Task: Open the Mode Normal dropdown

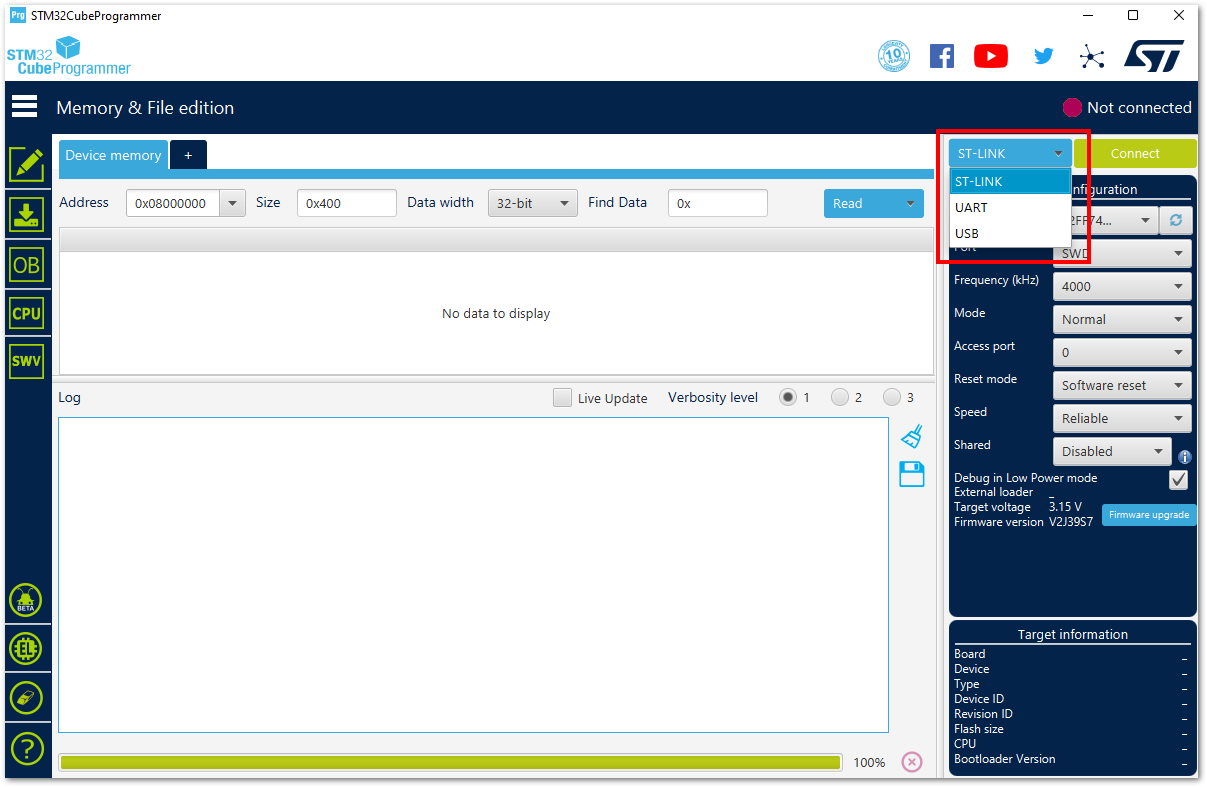Action: pyautogui.click(x=1122, y=319)
